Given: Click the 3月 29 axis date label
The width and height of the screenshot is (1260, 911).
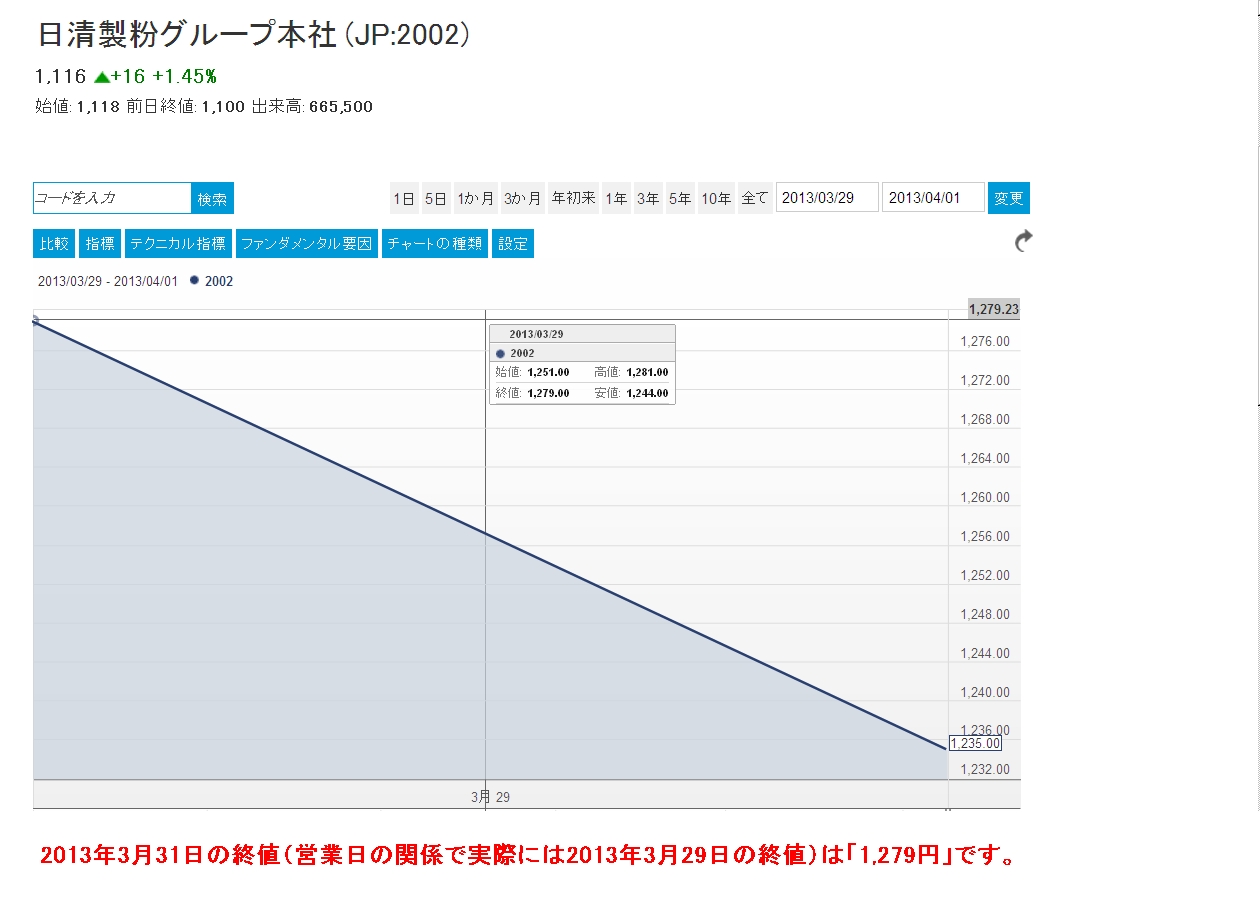Looking at the screenshot, I should click(490, 797).
